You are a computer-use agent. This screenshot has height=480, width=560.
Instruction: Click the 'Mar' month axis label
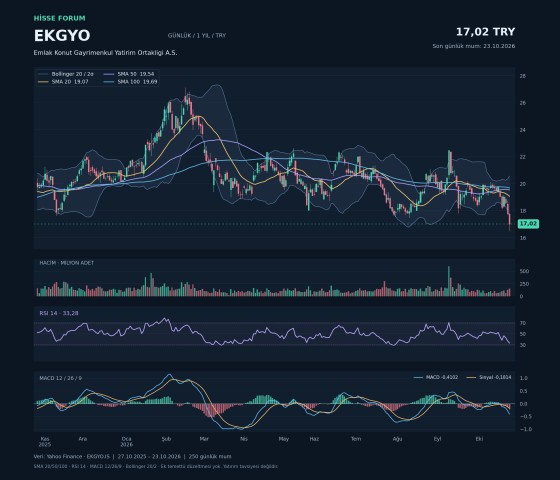[204, 439]
